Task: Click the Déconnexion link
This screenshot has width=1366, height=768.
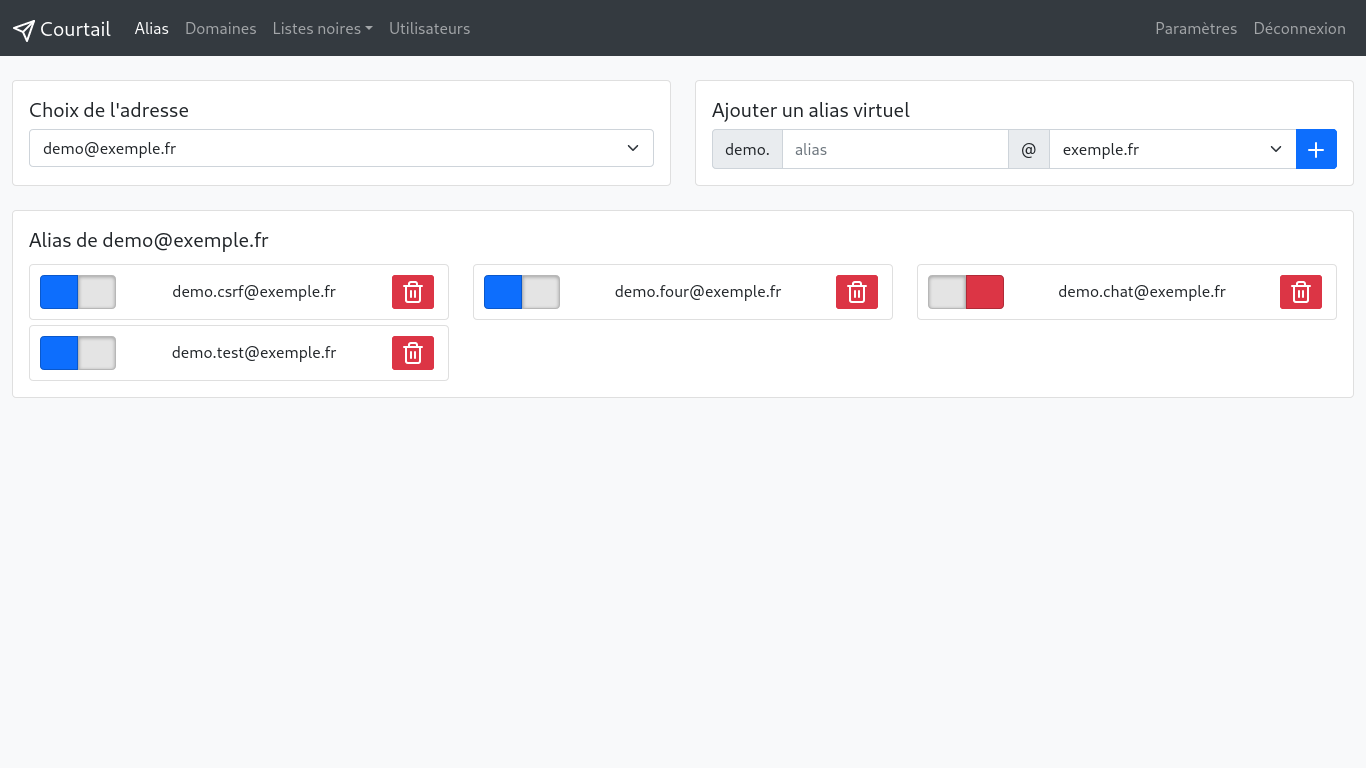Action: [x=1300, y=28]
